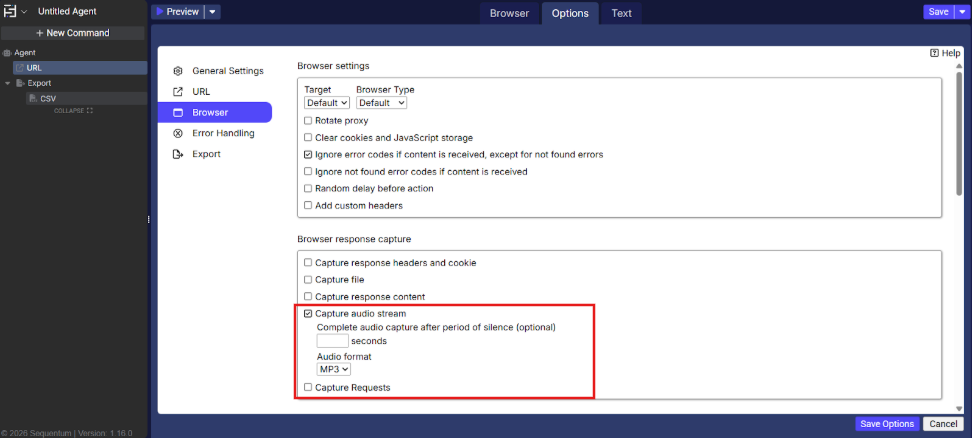This screenshot has width=972, height=438.
Task: Click the Browser window icon in the sidebar
Action: 178,113
